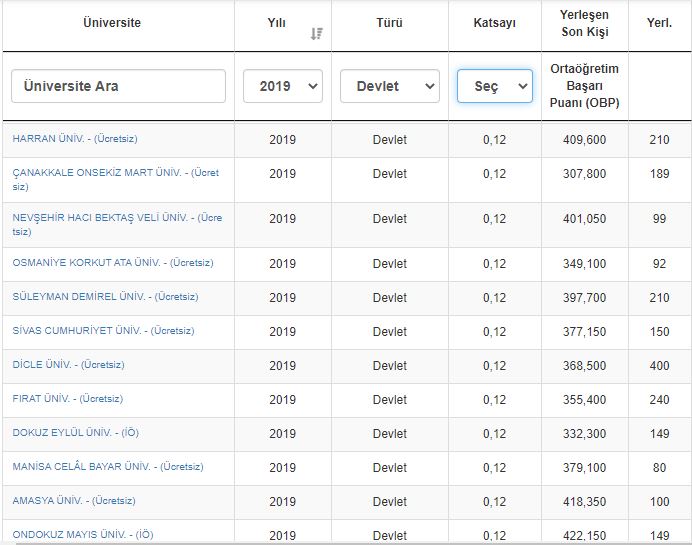Open ONDOKUZ MAYIS ÜNİV. (İÖ) link
Image resolution: width=692 pixels, height=545 pixels.
click(x=83, y=534)
